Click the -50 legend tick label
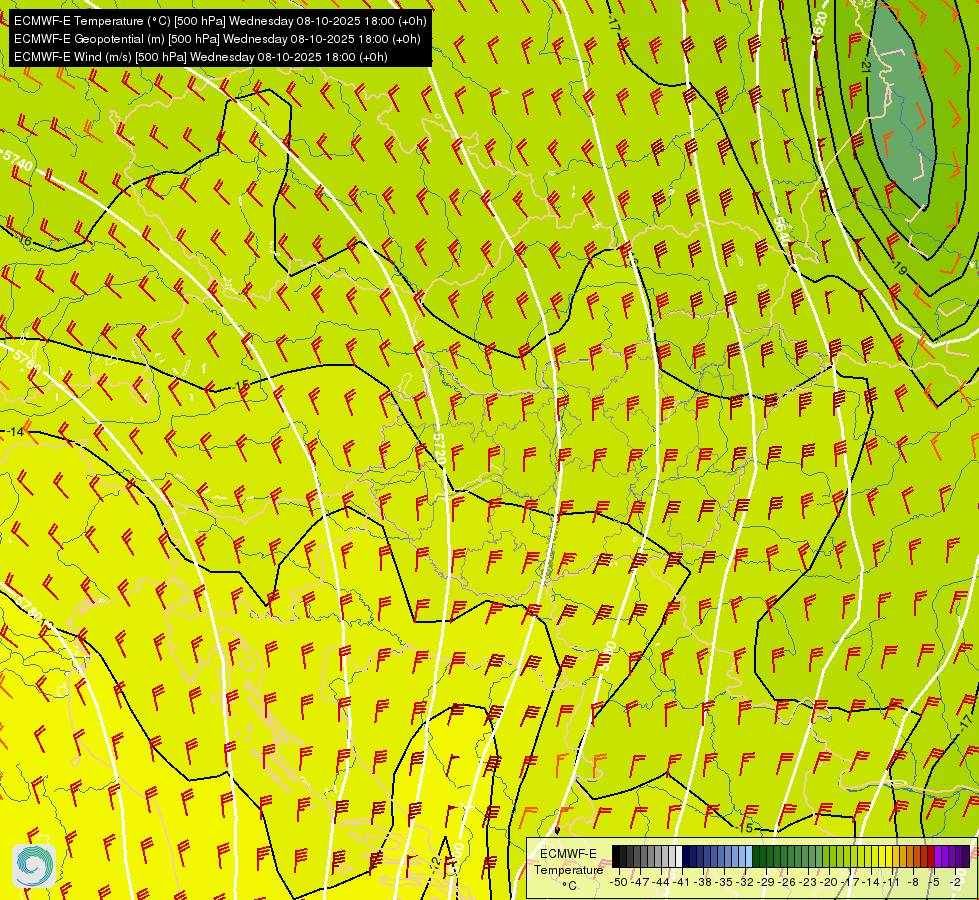Image resolution: width=979 pixels, height=900 pixels. click(x=619, y=882)
